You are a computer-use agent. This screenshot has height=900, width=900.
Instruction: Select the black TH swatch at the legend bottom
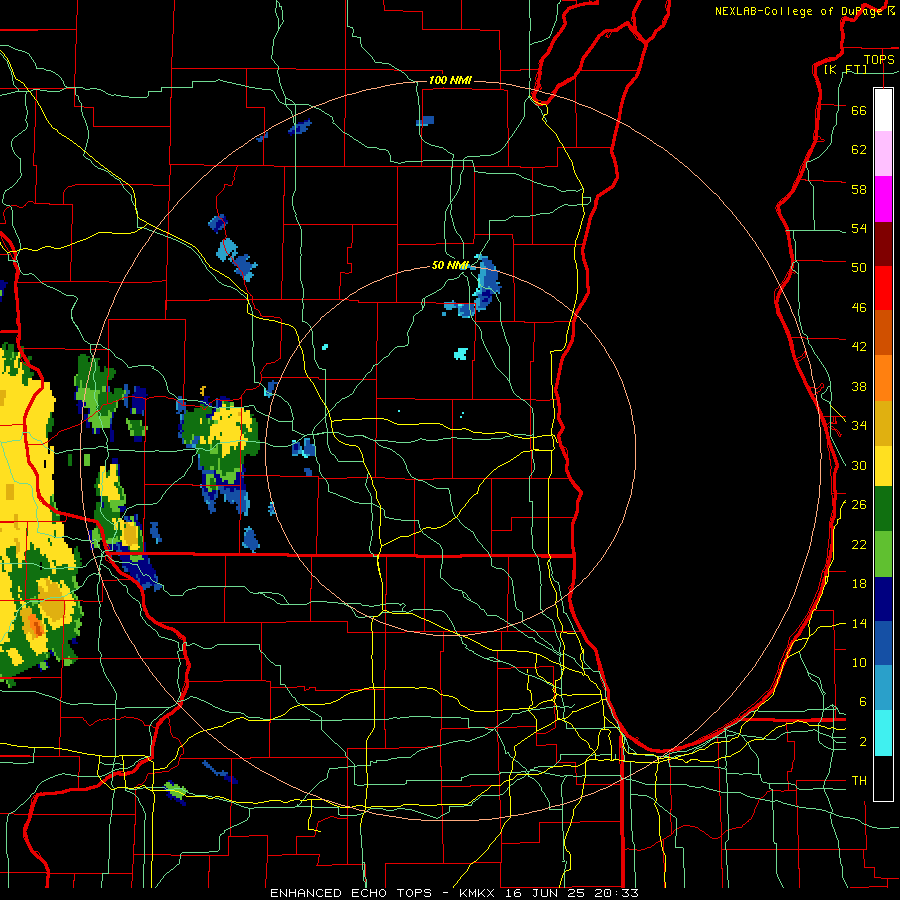click(x=883, y=778)
